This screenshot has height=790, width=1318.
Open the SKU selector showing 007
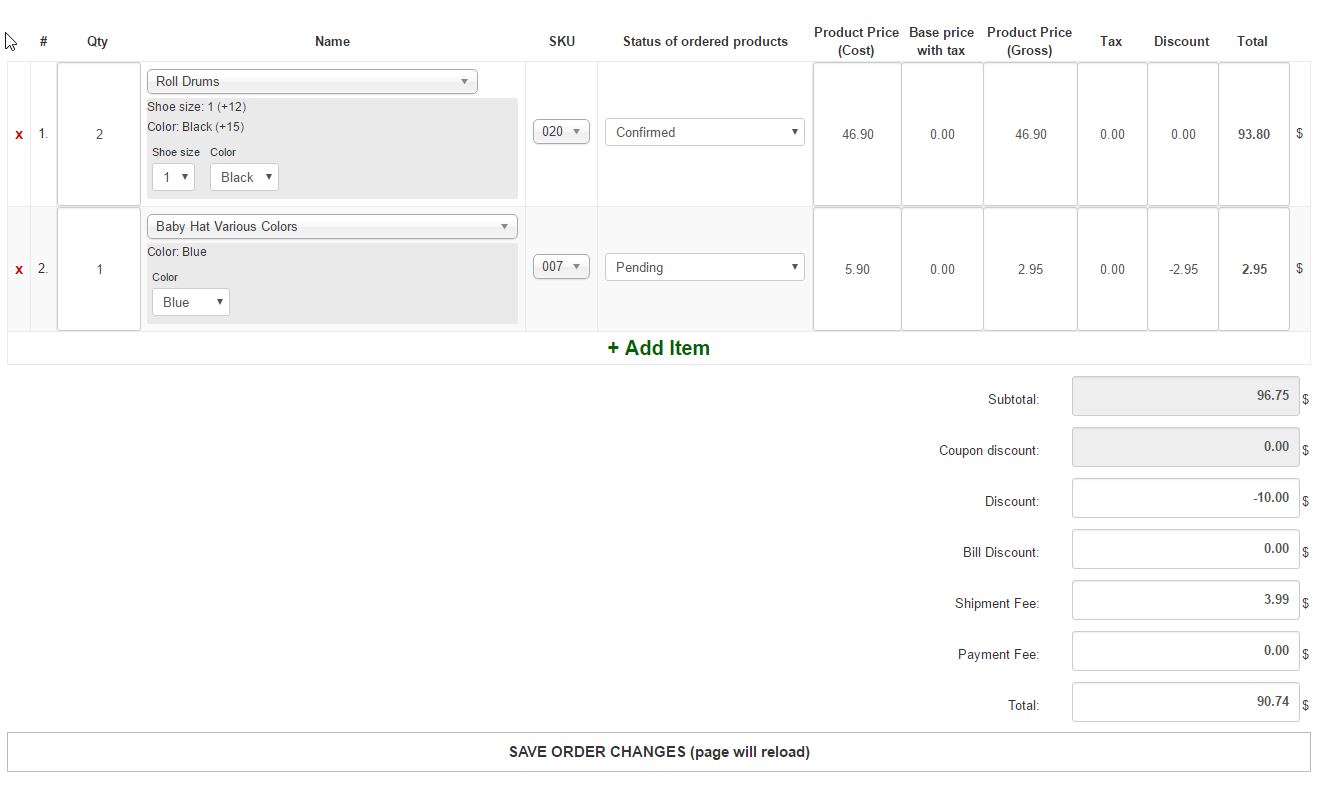tap(560, 266)
